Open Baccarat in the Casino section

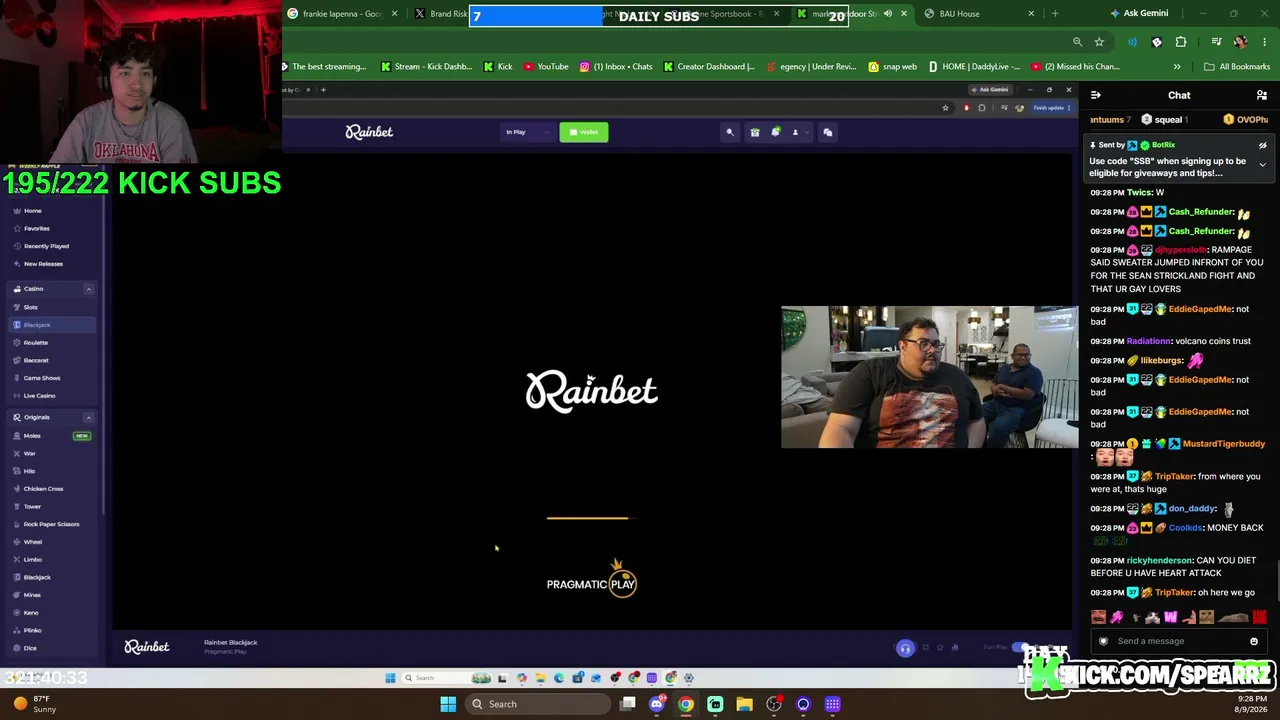[x=36, y=360]
